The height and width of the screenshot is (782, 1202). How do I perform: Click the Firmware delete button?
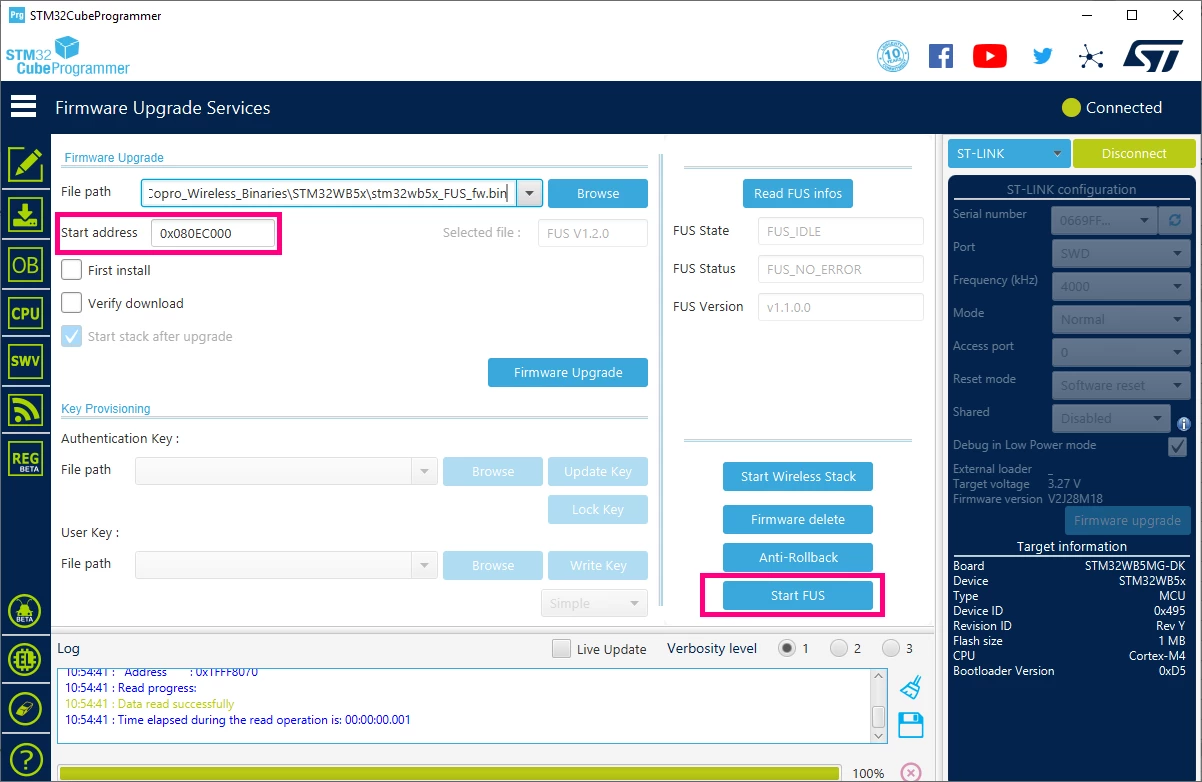pos(798,519)
